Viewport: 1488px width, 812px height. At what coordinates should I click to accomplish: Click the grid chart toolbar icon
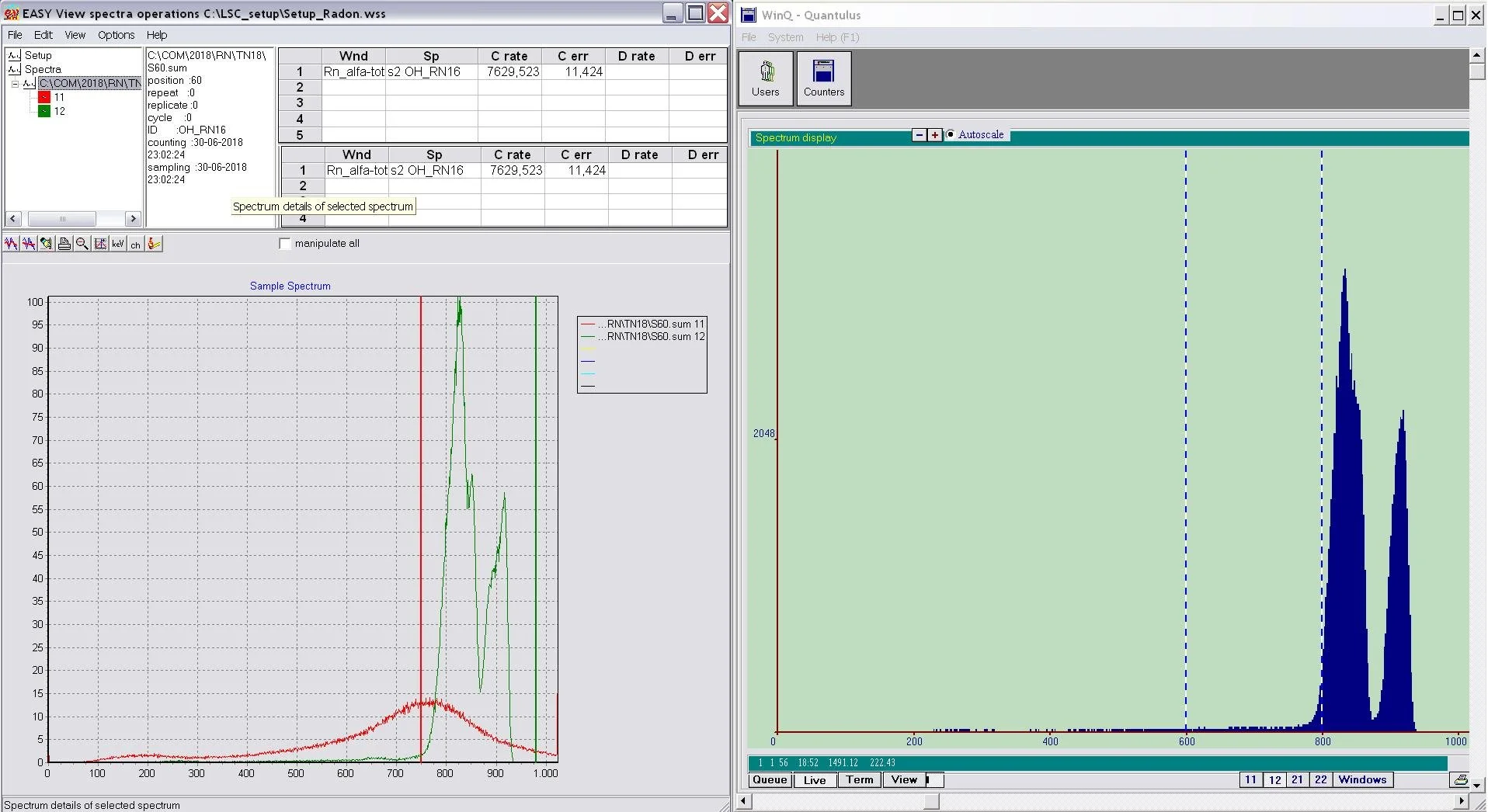(x=100, y=244)
